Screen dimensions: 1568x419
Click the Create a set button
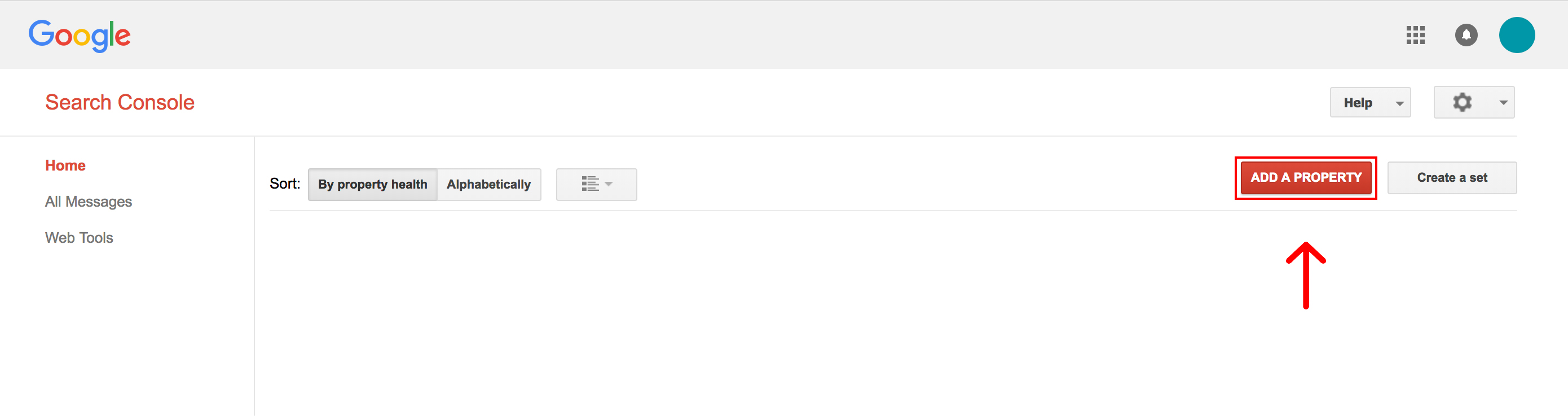tap(1452, 178)
